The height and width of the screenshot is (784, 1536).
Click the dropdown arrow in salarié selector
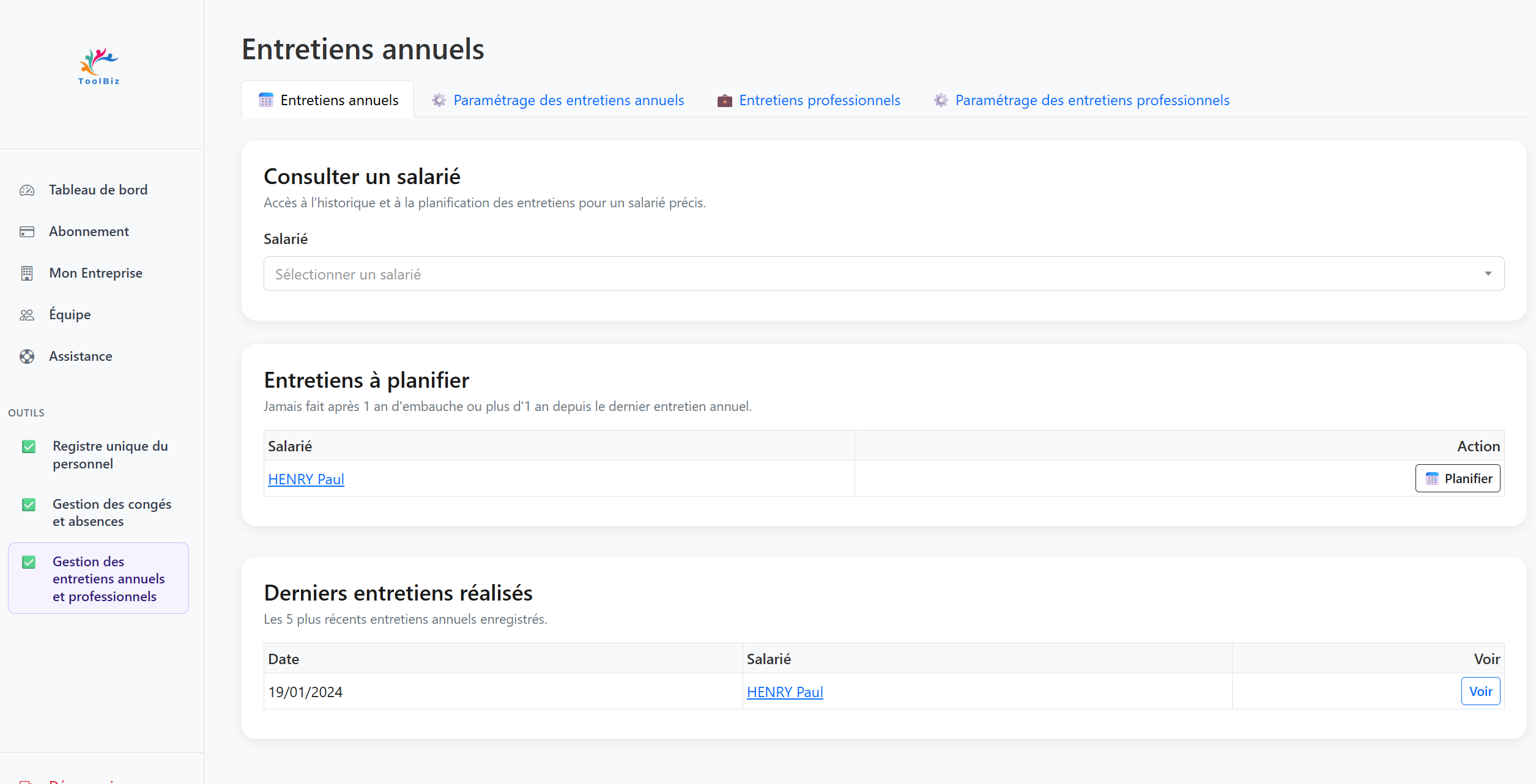(1488, 273)
